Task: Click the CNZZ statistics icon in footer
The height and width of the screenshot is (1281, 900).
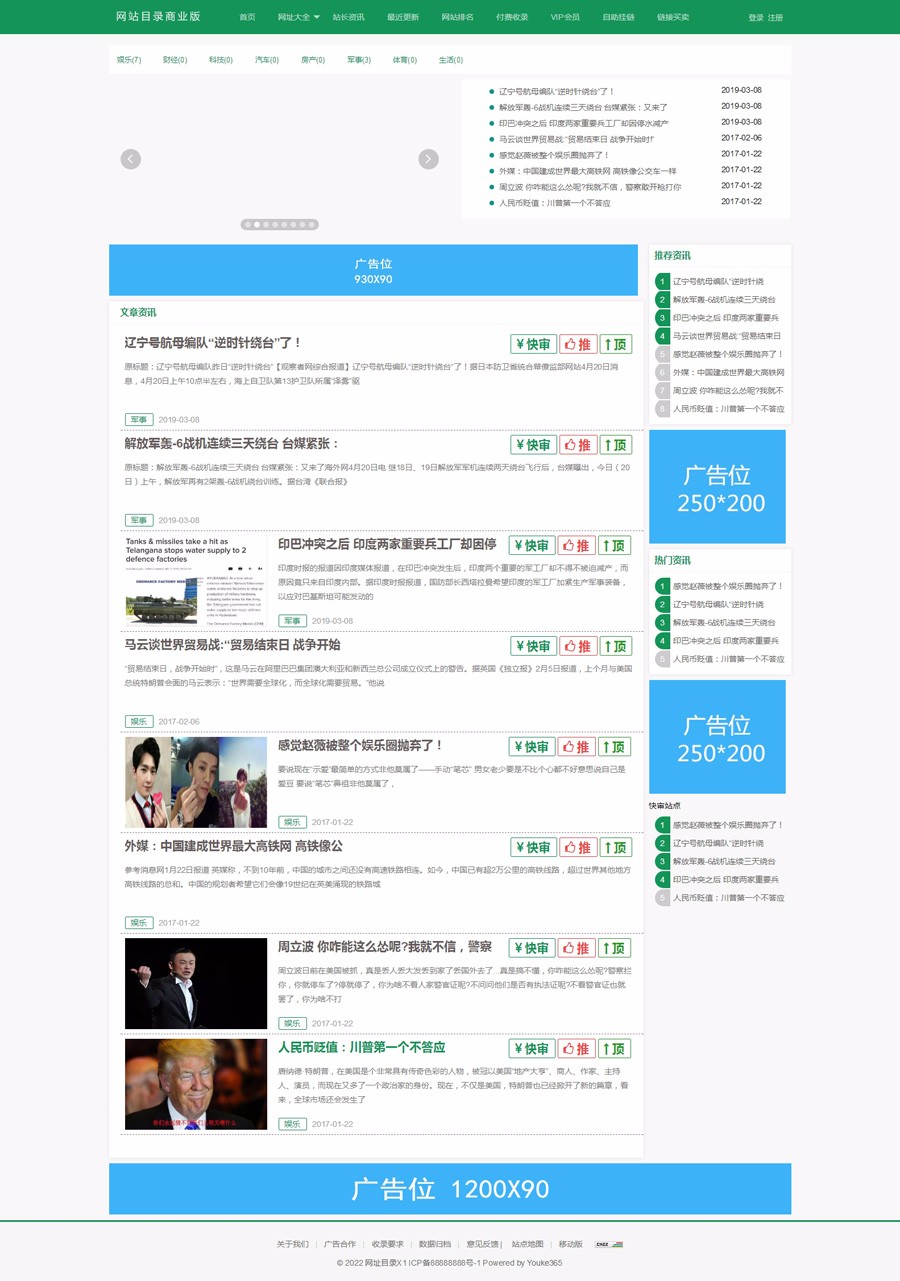Action: pos(608,1244)
